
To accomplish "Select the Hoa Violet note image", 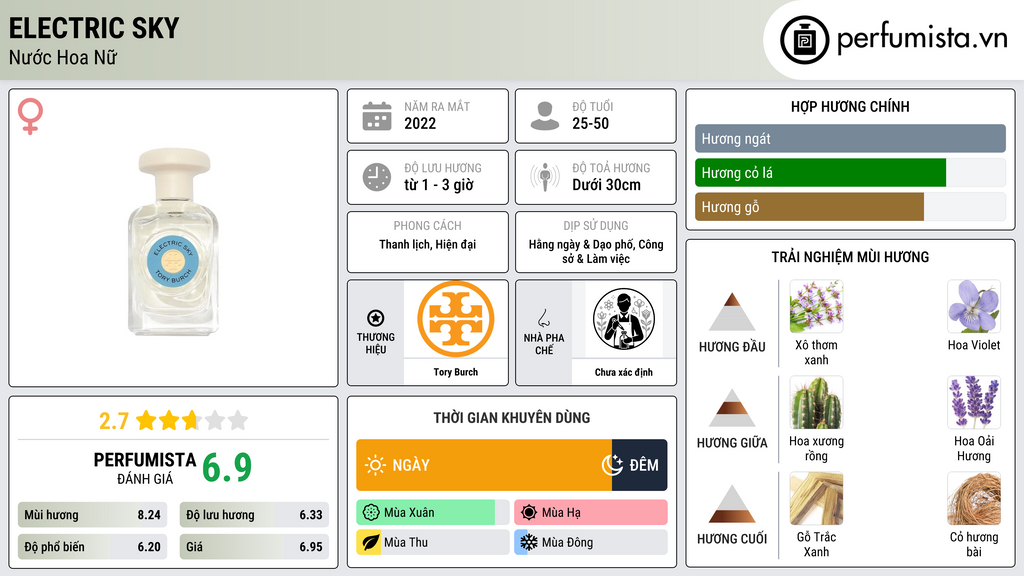I will (974, 306).
